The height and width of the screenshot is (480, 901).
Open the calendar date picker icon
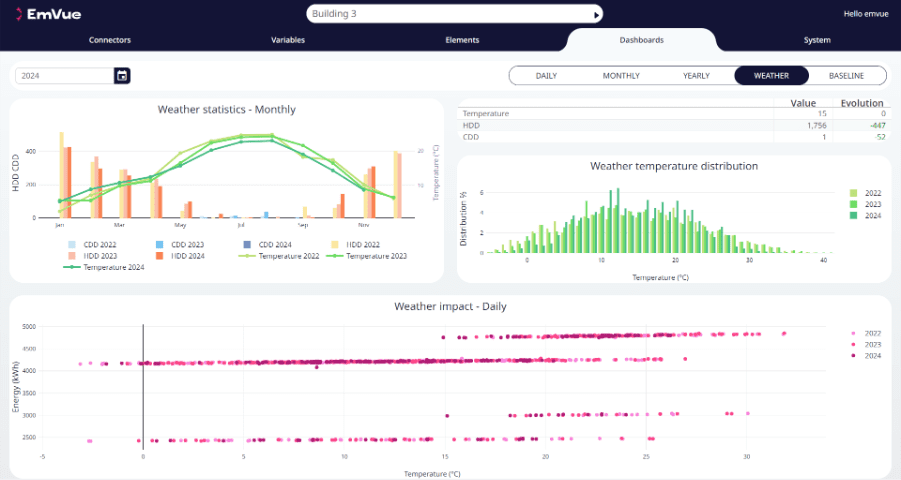tap(122, 75)
